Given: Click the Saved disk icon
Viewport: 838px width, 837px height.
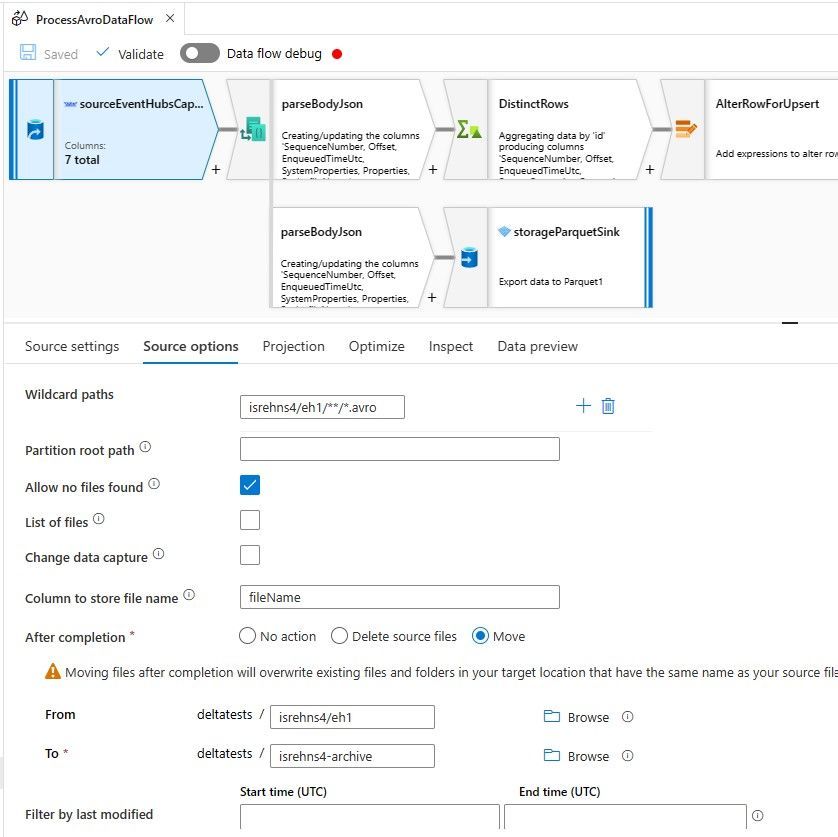Looking at the screenshot, I should click(28, 52).
